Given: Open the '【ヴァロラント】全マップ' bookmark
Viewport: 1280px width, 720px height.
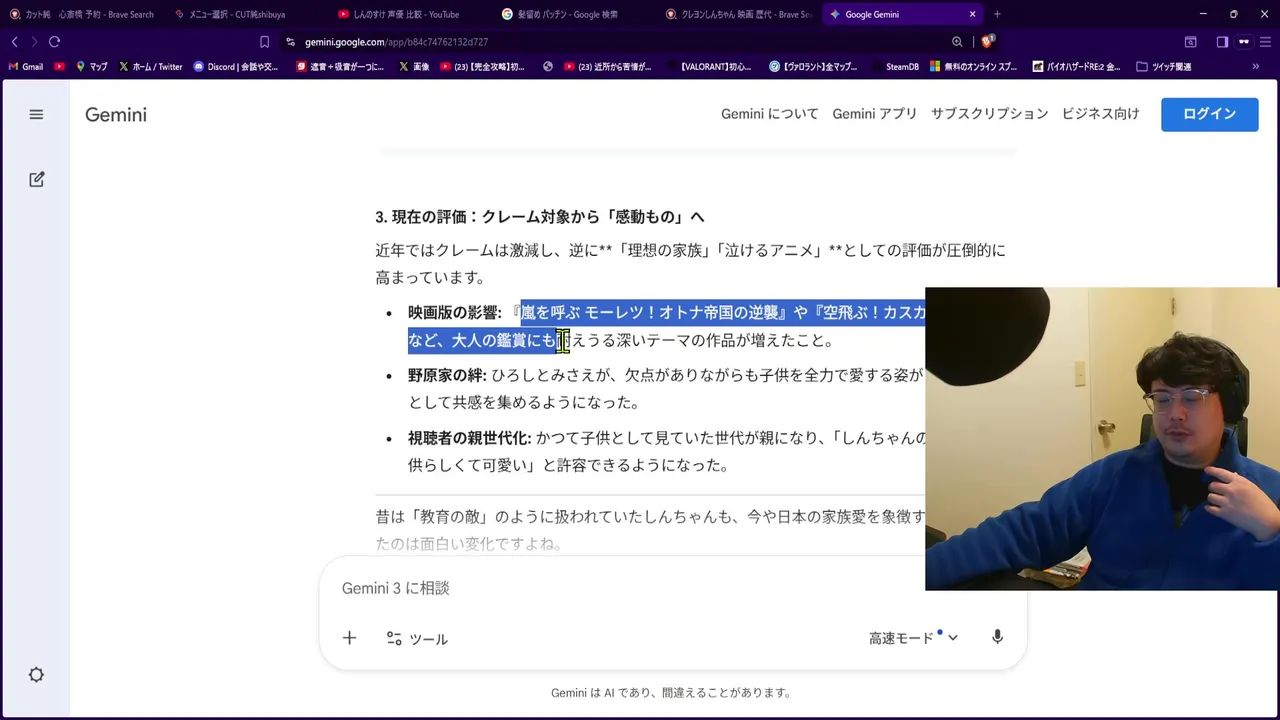Looking at the screenshot, I should (x=813, y=67).
